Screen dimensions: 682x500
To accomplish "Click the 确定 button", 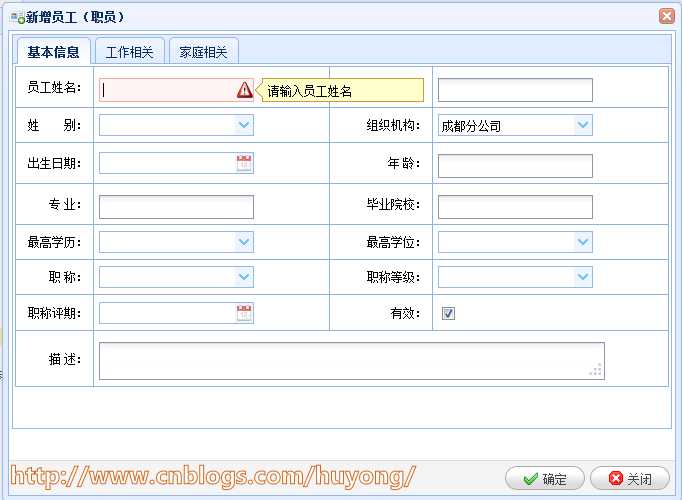I will (545, 479).
